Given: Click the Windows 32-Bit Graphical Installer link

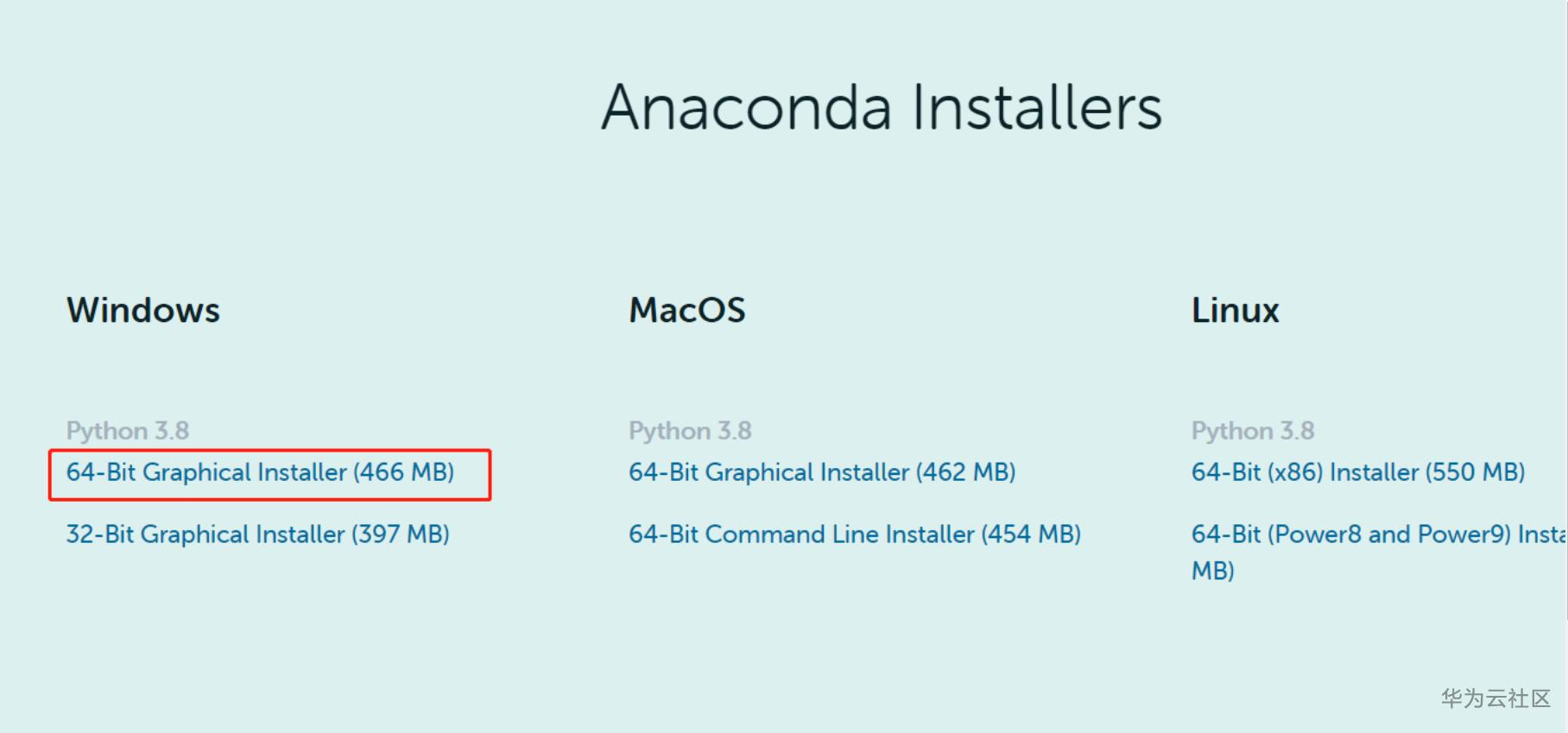Looking at the screenshot, I should [x=257, y=534].
